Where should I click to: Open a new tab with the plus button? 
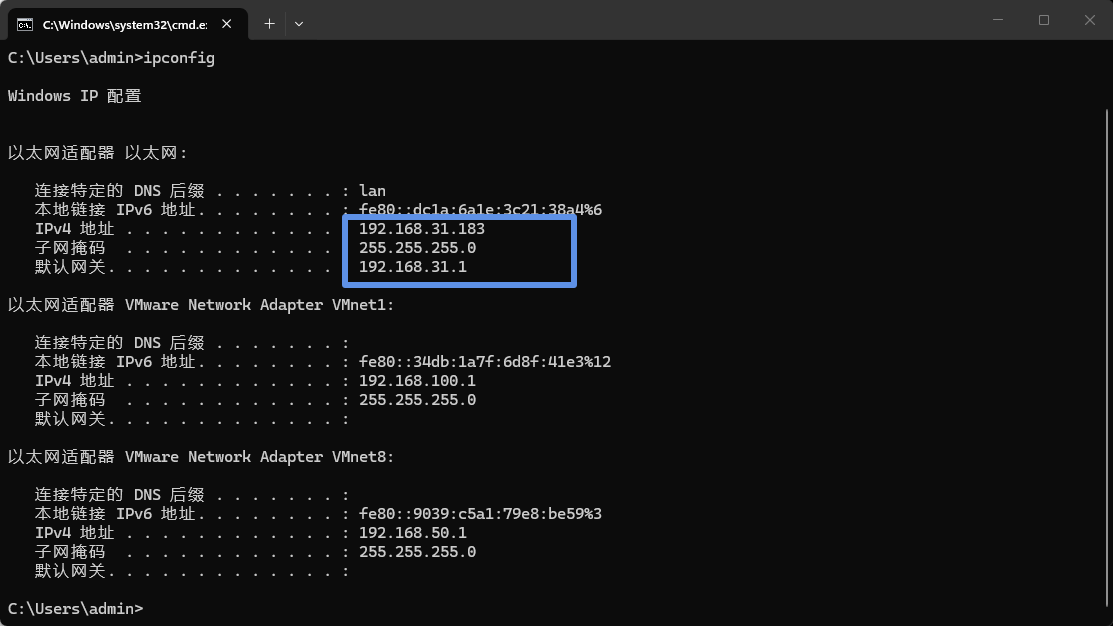(269, 23)
